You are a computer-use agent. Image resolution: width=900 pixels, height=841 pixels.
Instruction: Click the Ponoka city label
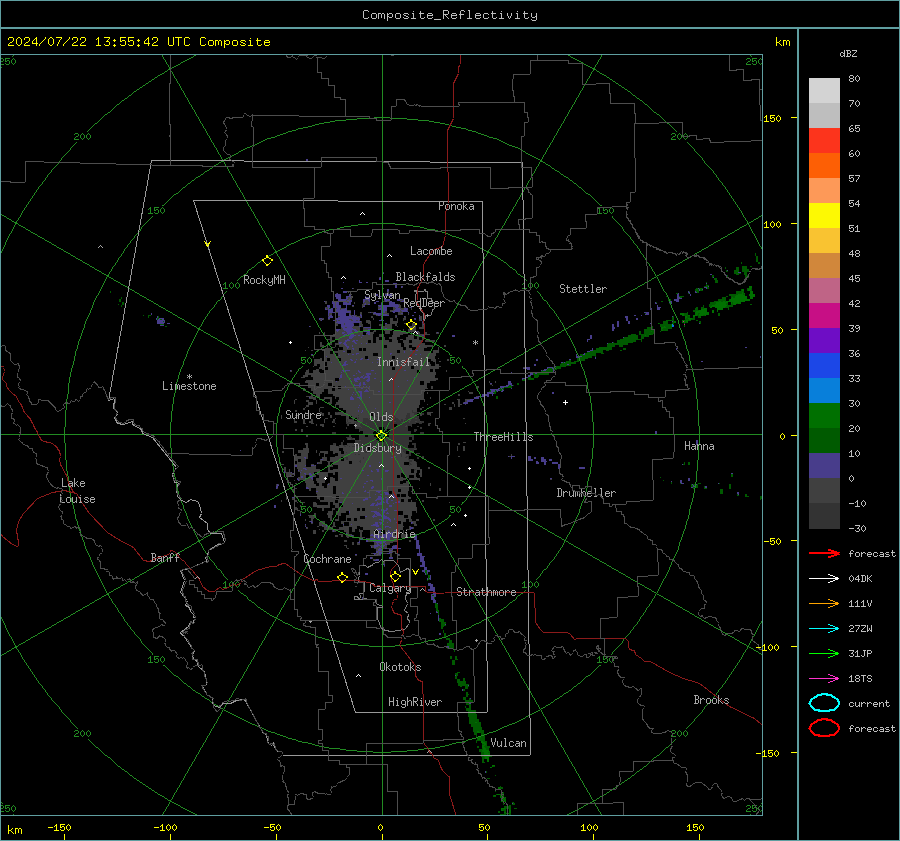coord(456,206)
